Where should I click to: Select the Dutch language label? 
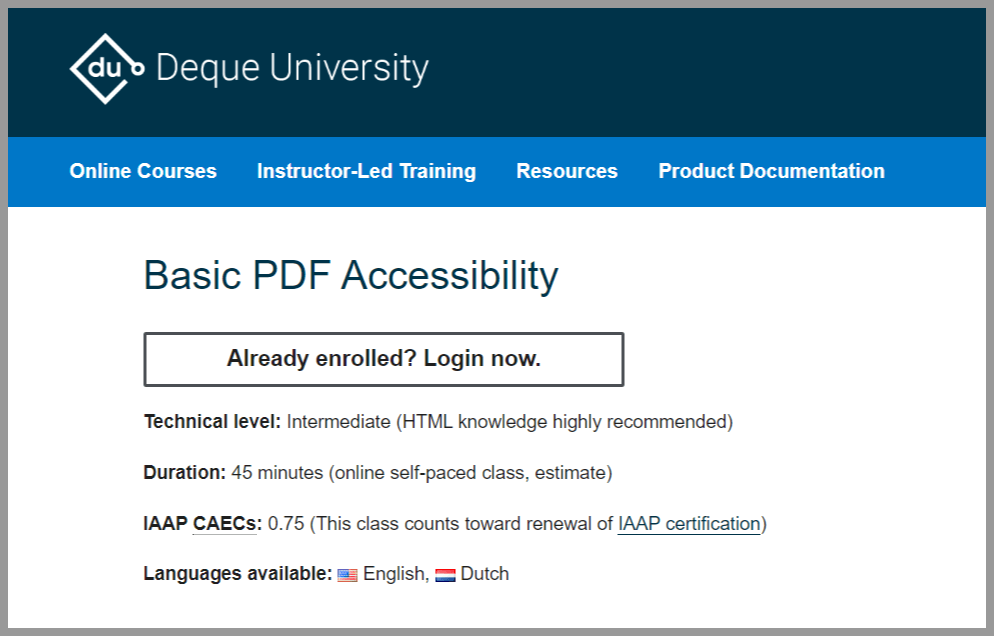[484, 574]
